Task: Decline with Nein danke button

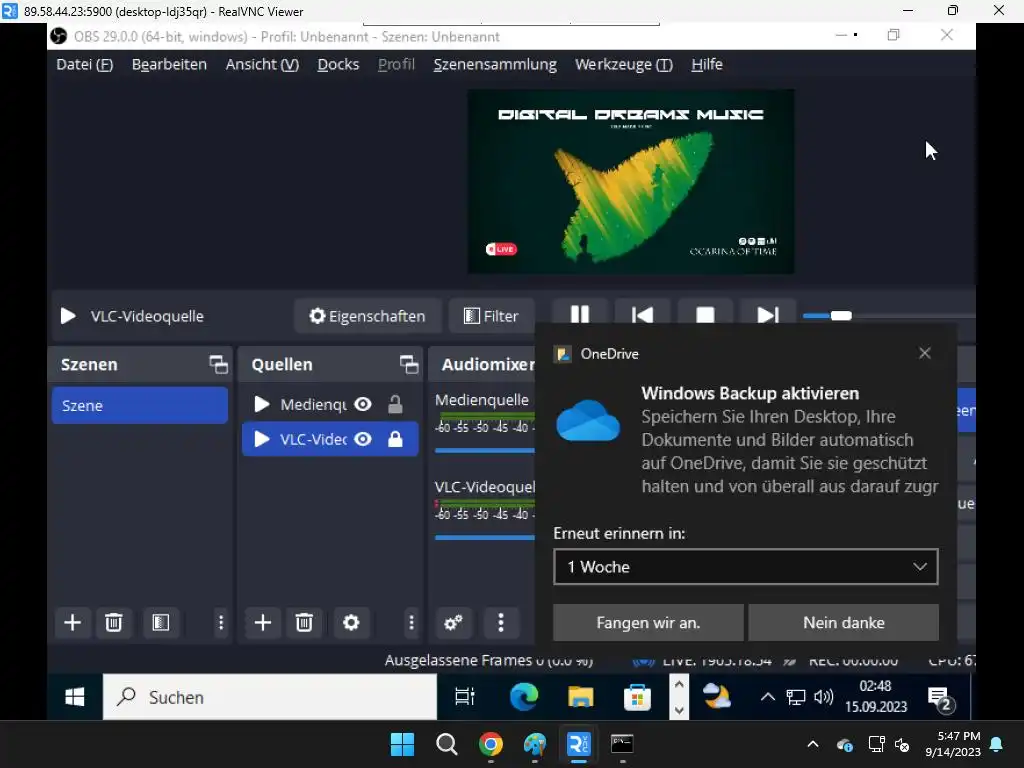Action: click(x=844, y=622)
